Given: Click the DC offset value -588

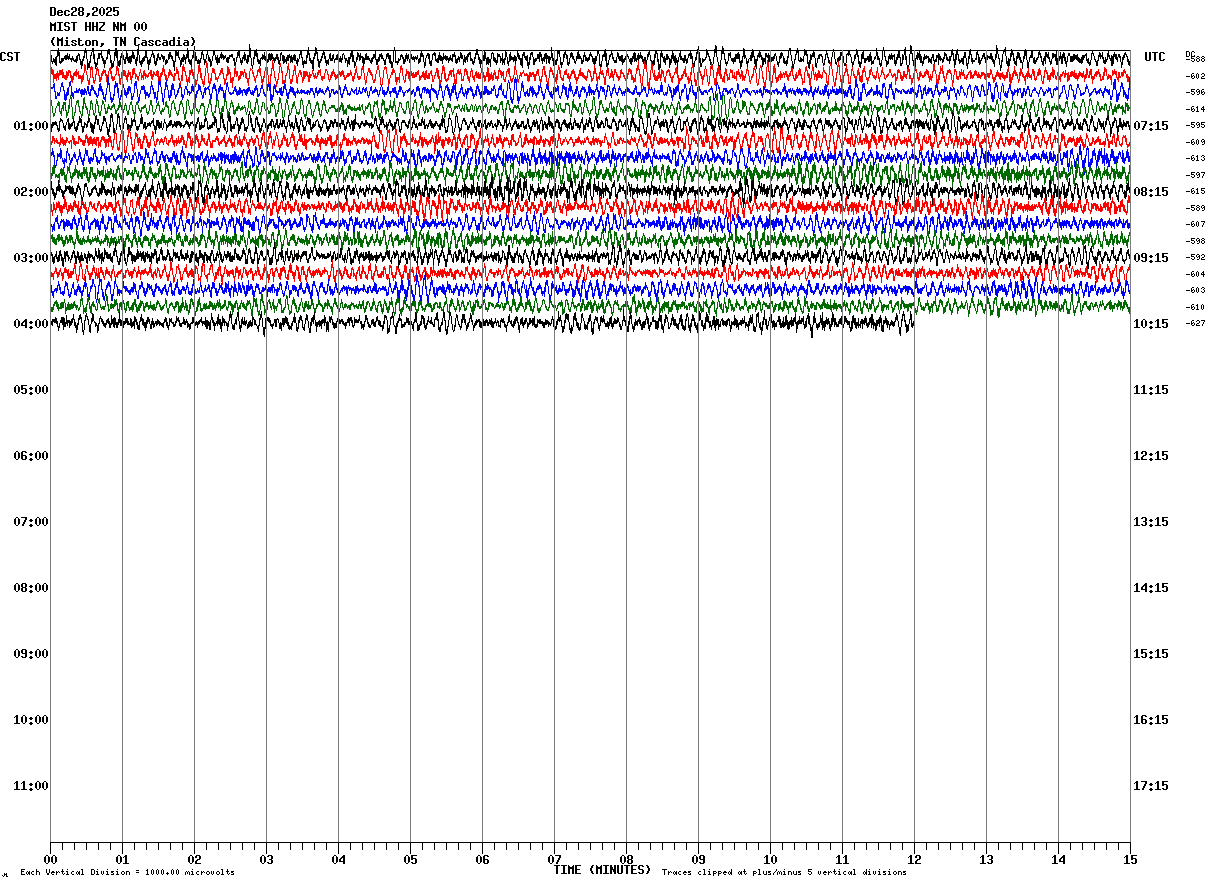Looking at the screenshot, I should tap(1196, 60).
